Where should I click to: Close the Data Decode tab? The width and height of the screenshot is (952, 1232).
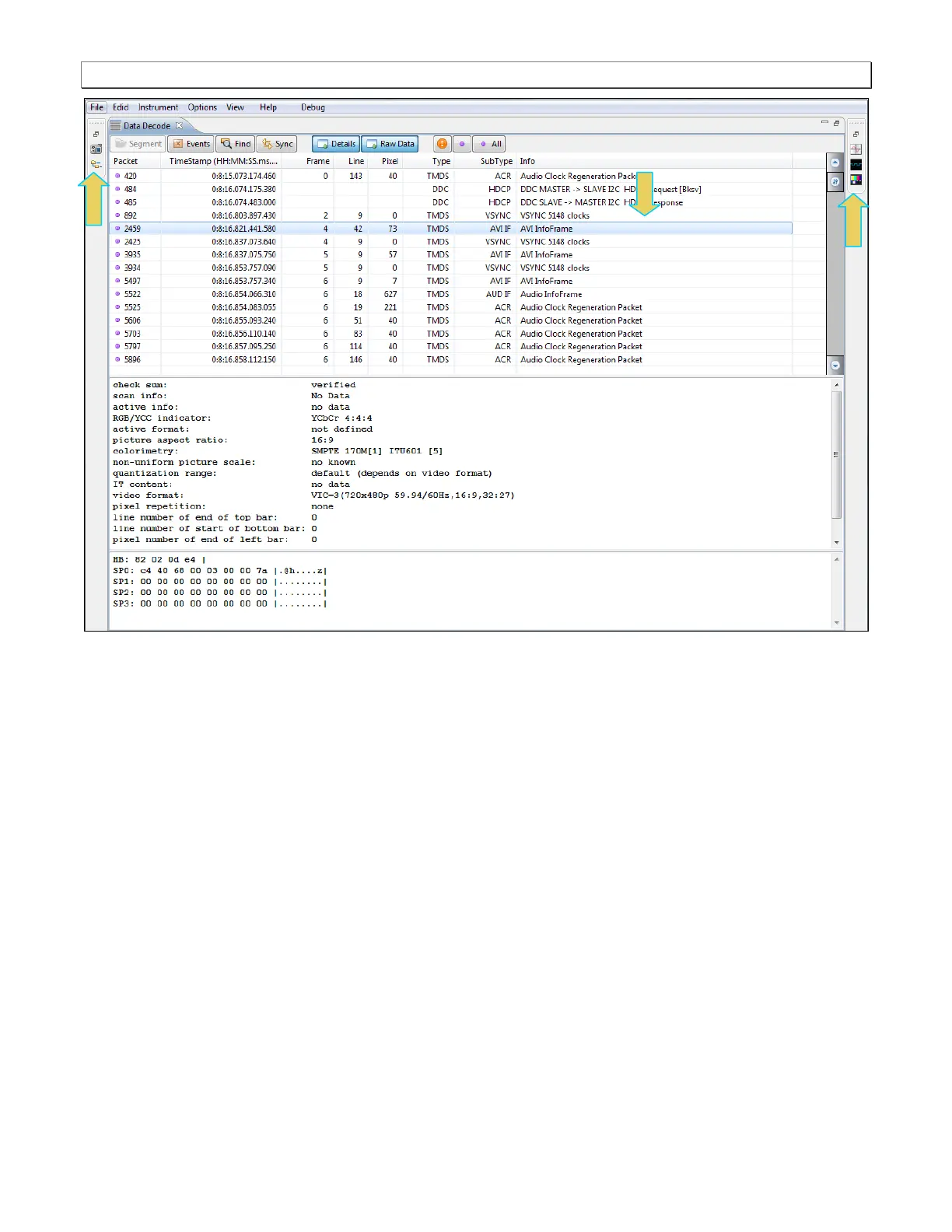pos(179,125)
